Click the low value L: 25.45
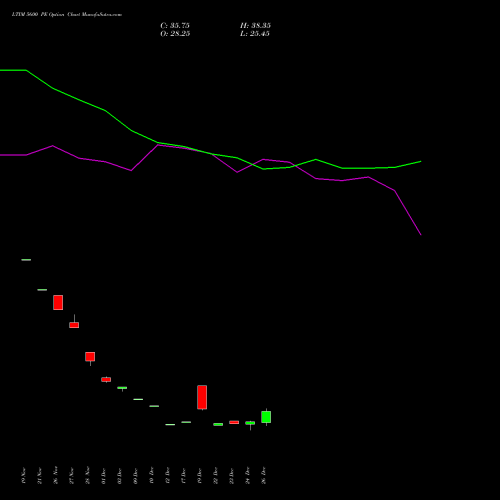This screenshot has width=500, height=500. [255, 34]
